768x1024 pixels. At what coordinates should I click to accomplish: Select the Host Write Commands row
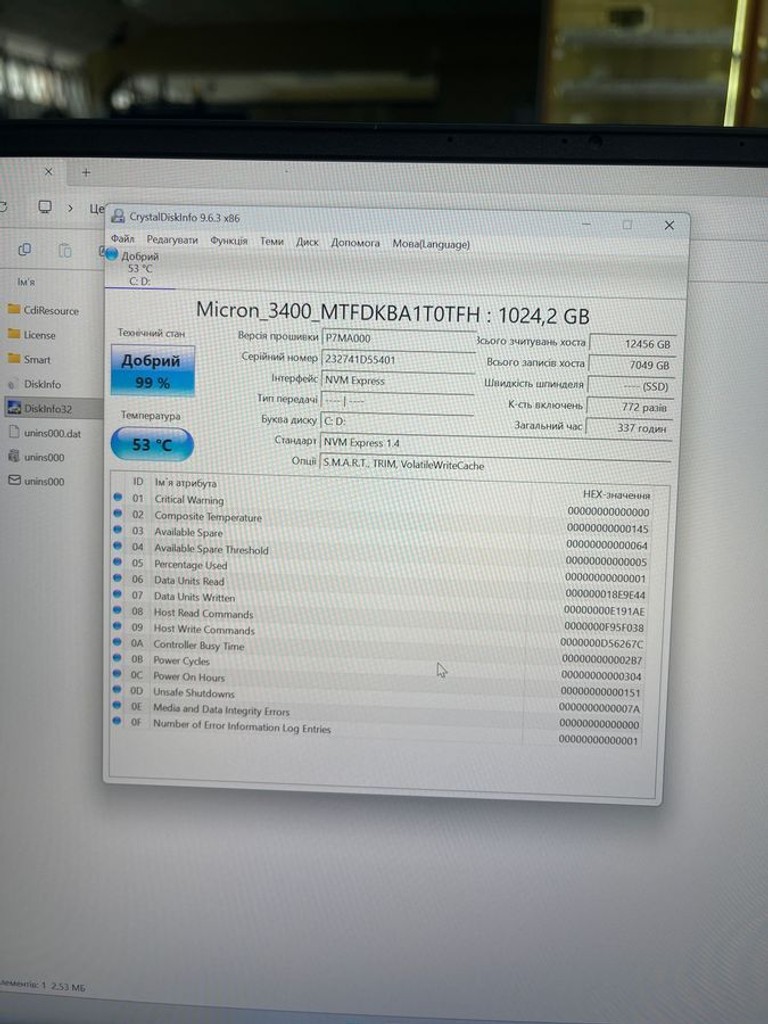[378, 634]
